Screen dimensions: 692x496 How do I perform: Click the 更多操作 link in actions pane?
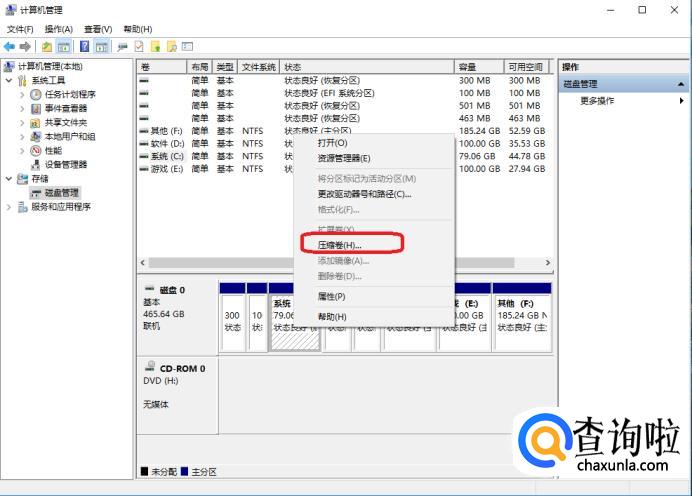click(x=597, y=101)
